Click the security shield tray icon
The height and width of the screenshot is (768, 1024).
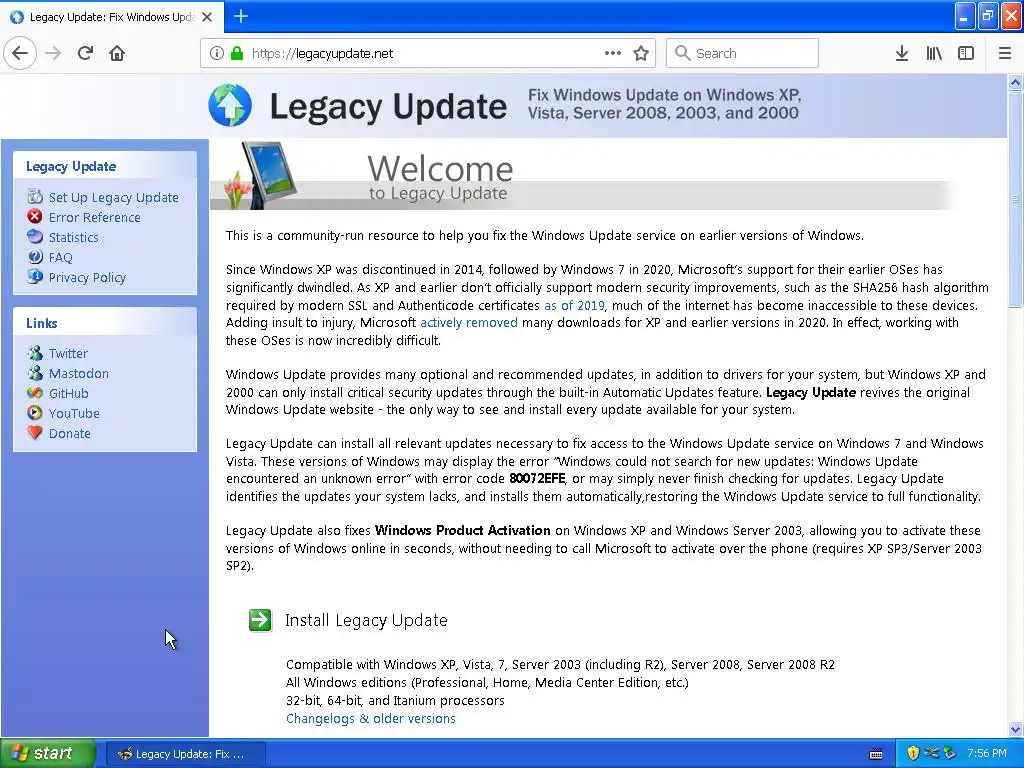point(913,754)
